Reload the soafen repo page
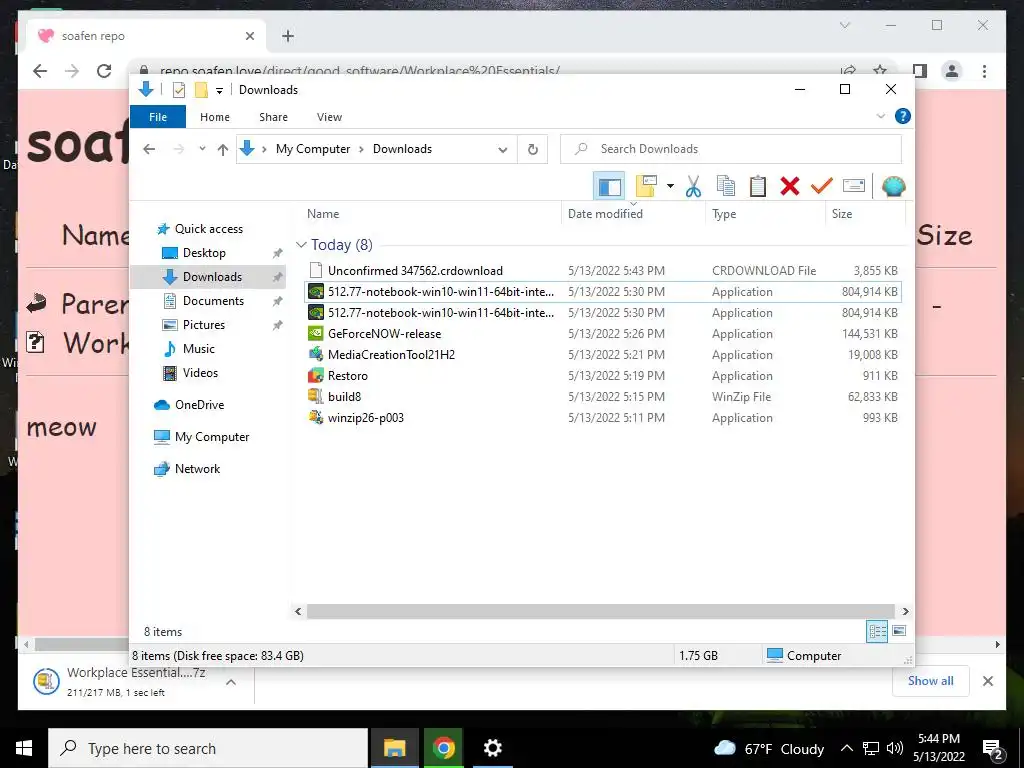This screenshot has width=1024, height=768. pos(104,71)
